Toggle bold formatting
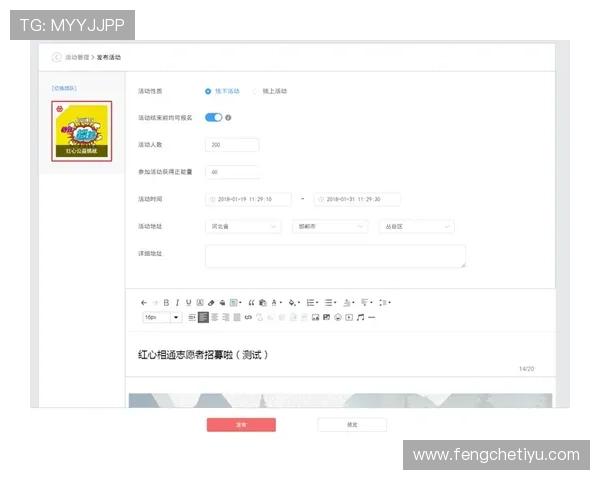The width and height of the screenshot is (600, 480). tap(166, 303)
